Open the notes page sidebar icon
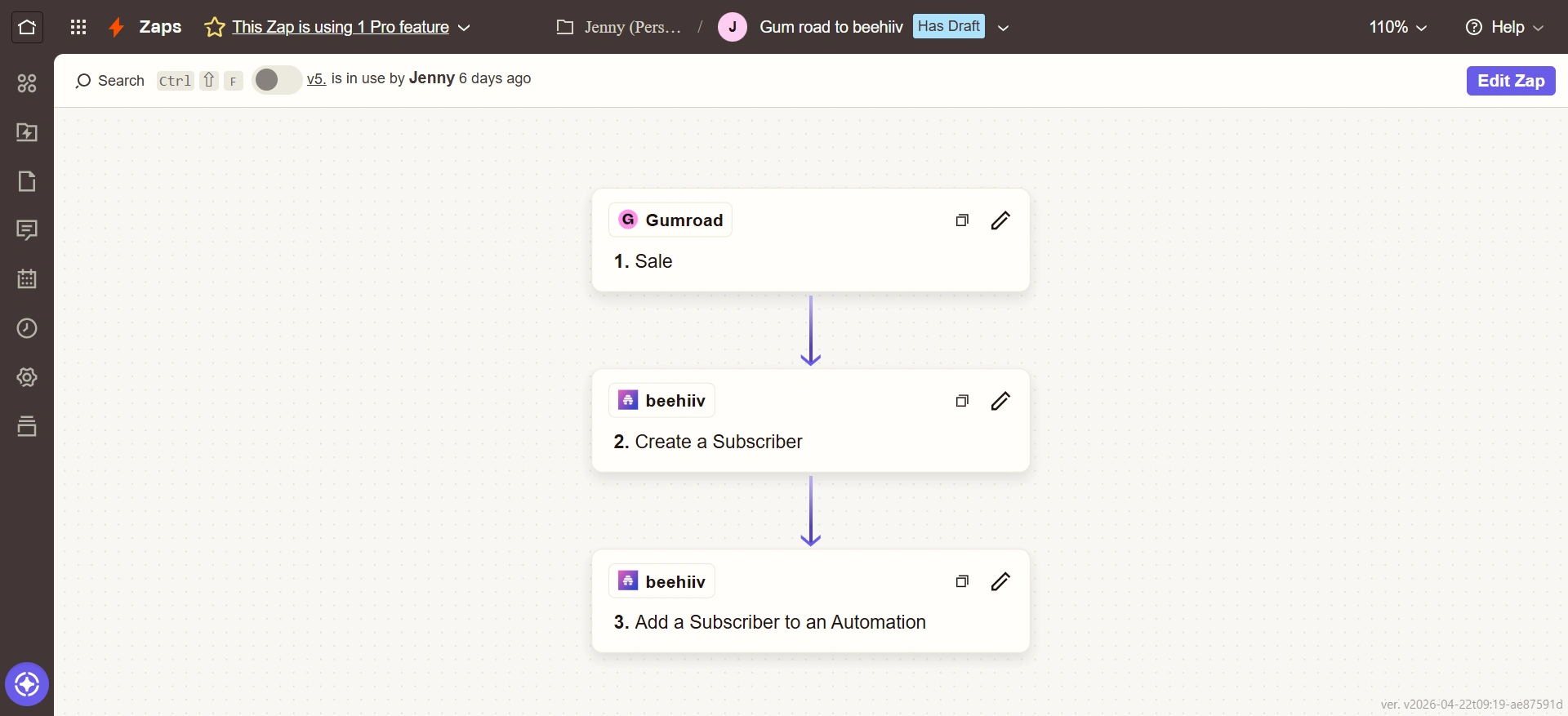 coord(27,181)
